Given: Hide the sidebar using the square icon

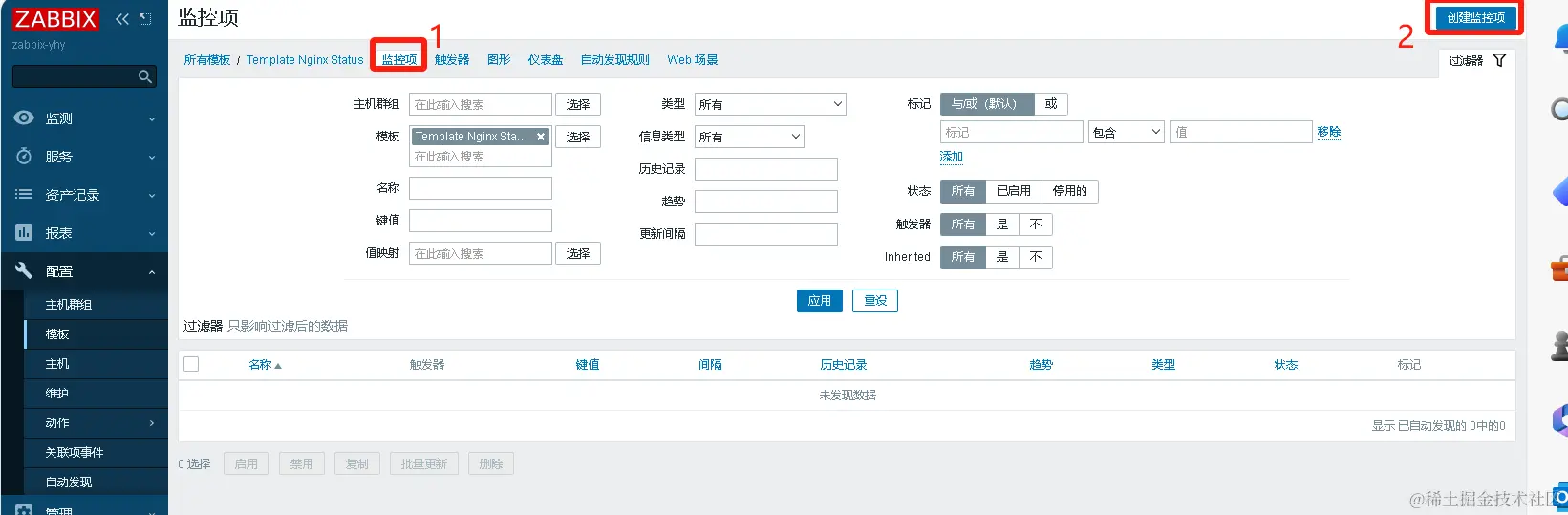Looking at the screenshot, I should pos(145,19).
